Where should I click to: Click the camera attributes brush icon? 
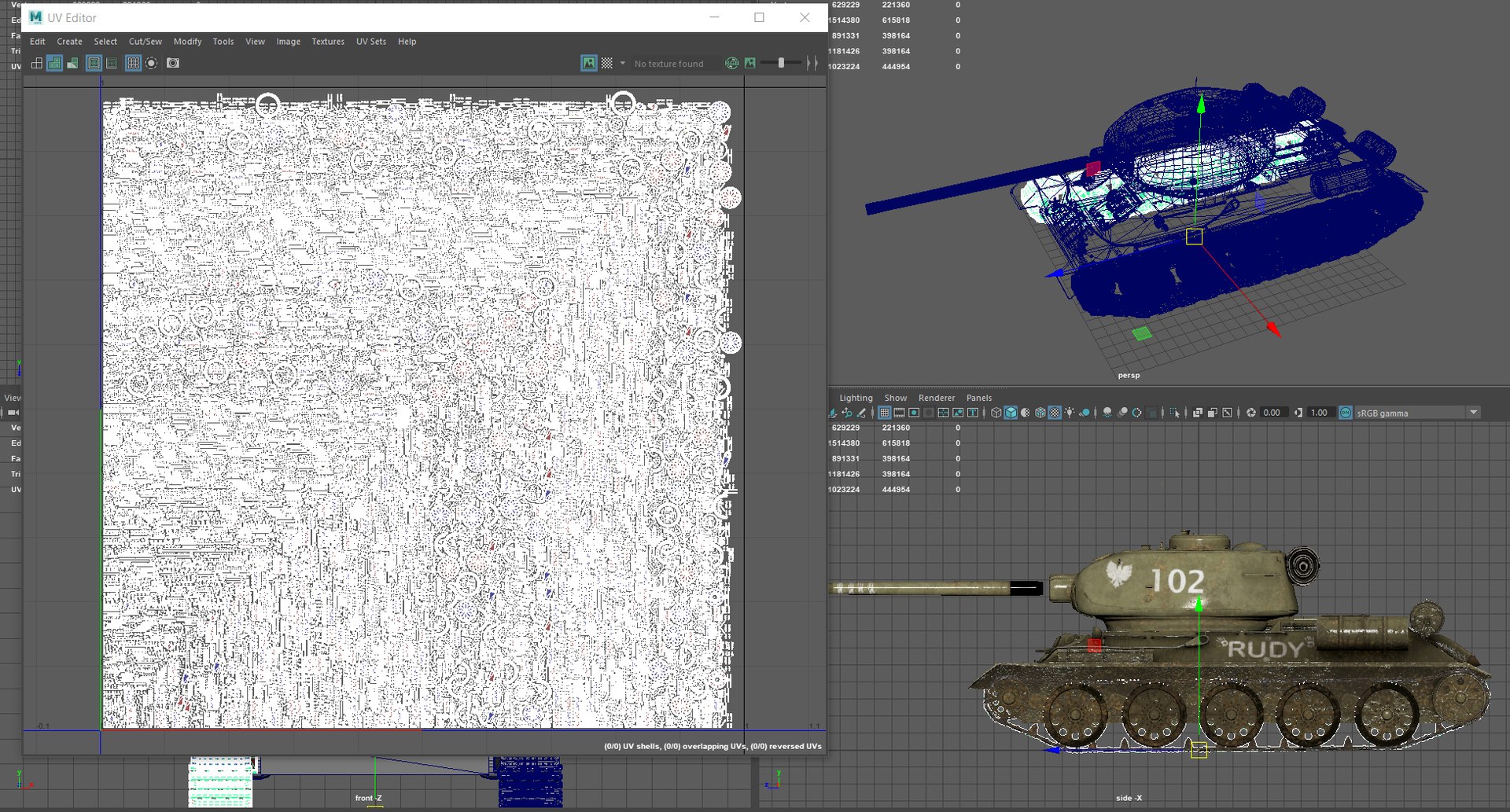(860, 413)
